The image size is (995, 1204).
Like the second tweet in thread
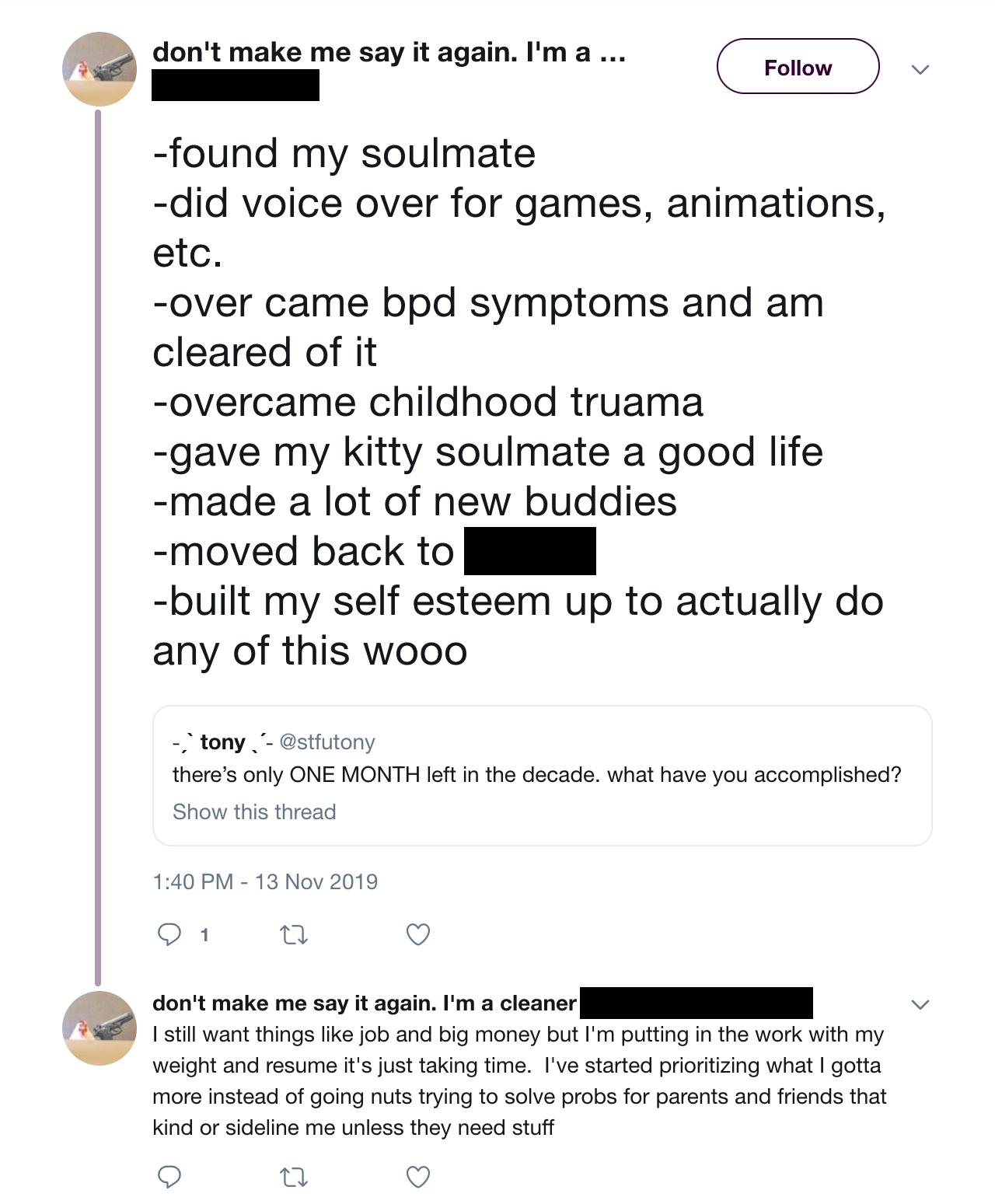click(418, 1177)
